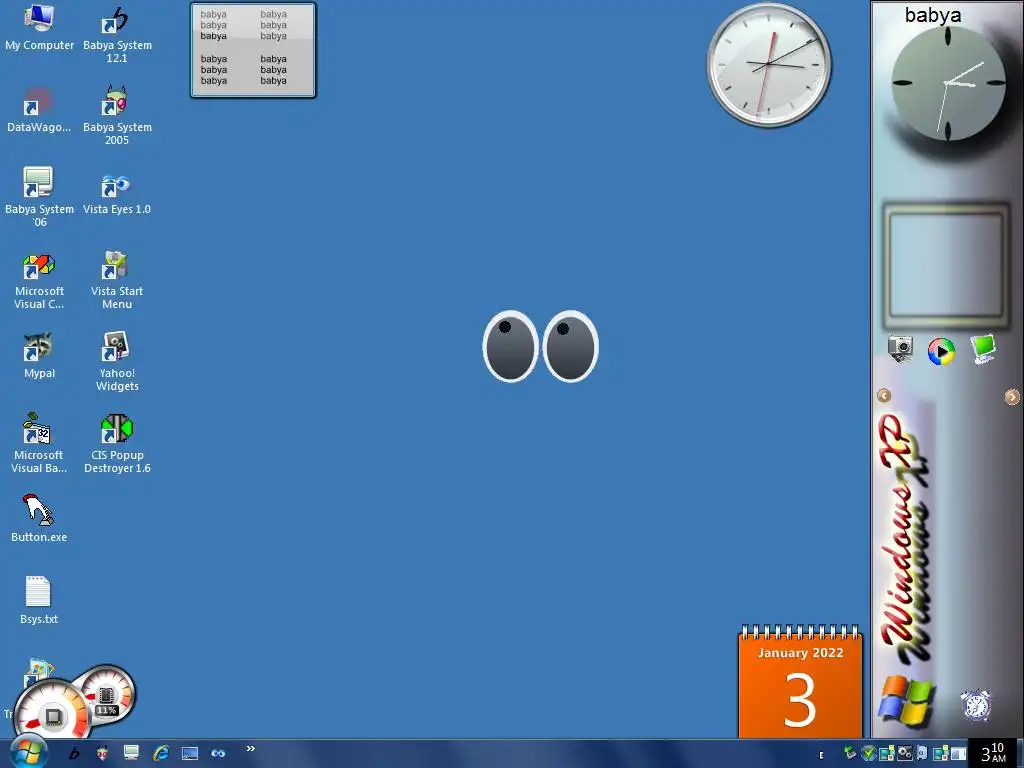This screenshot has height=768, width=1024.
Task: Click the Windows flag logo in sidebar
Action: 906,701
